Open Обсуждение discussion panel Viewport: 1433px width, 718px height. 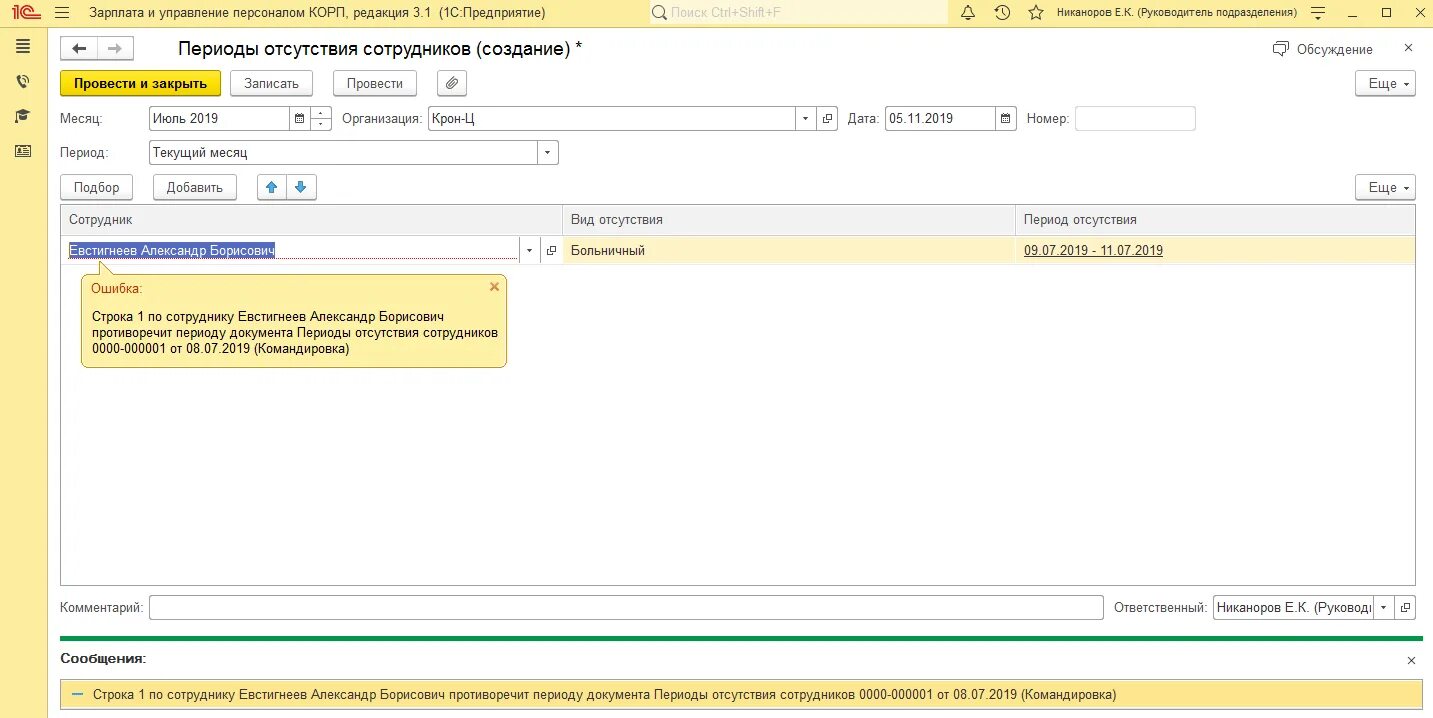coord(1322,49)
